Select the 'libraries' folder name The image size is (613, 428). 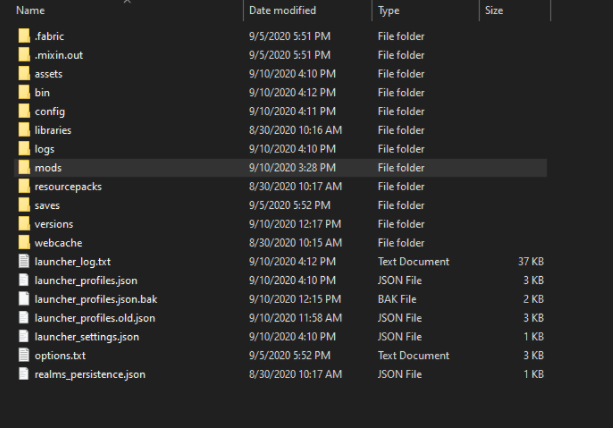tap(53, 130)
